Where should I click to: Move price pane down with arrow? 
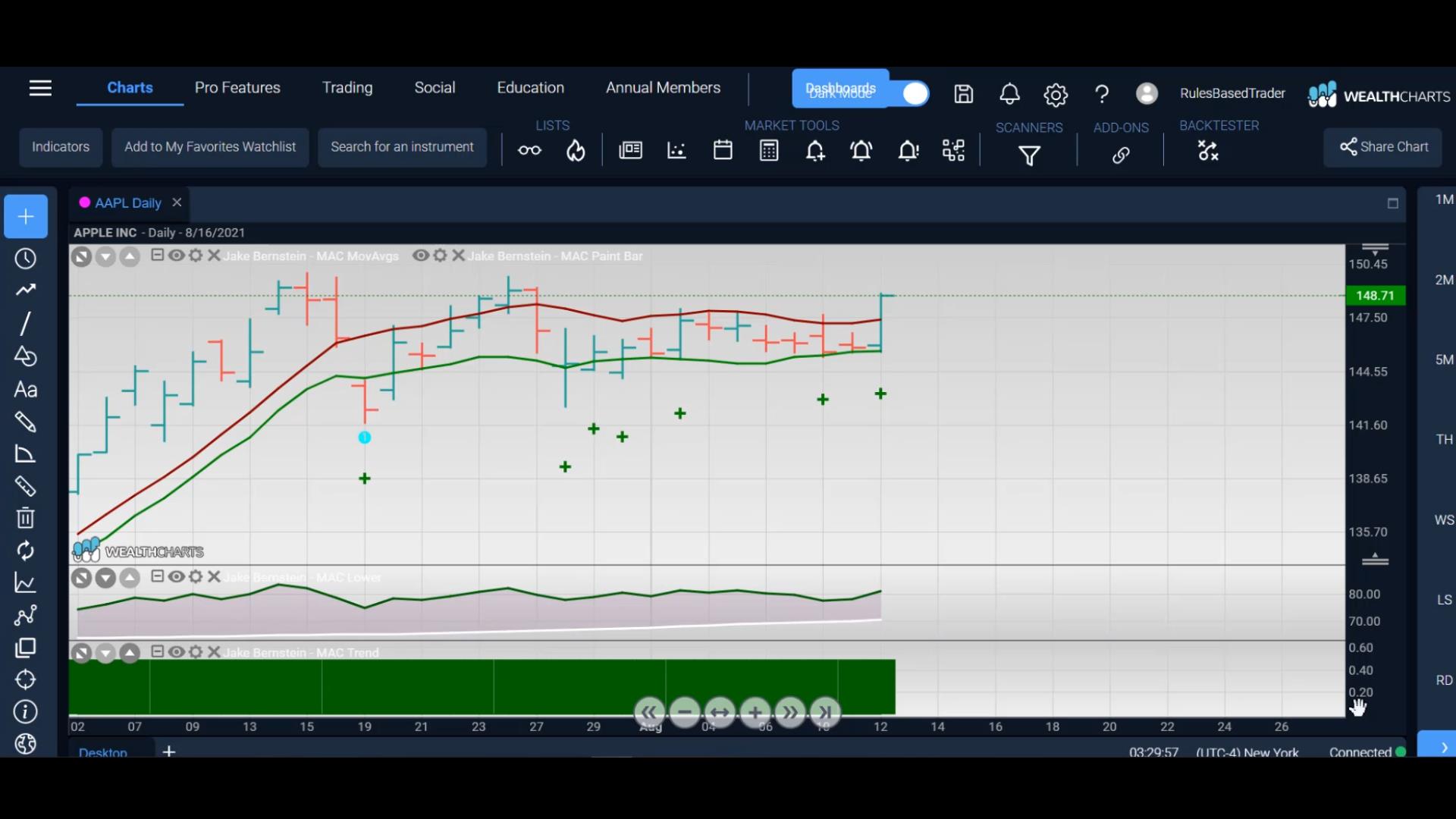[105, 257]
